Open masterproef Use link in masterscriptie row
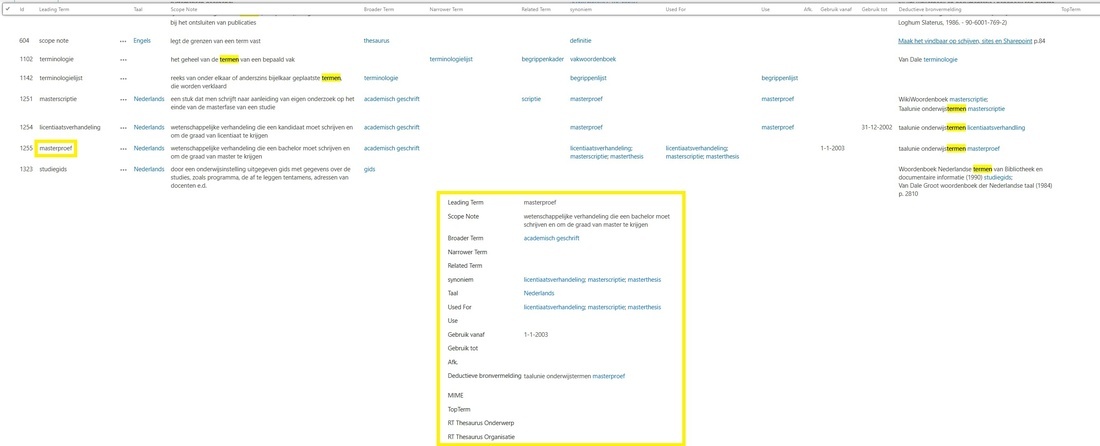Screen dimensions: 1100x446 coord(777,99)
